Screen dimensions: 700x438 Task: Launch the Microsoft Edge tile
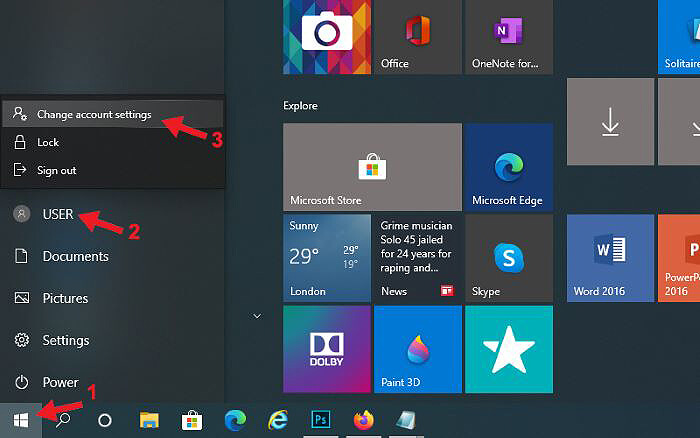[x=509, y=167]
